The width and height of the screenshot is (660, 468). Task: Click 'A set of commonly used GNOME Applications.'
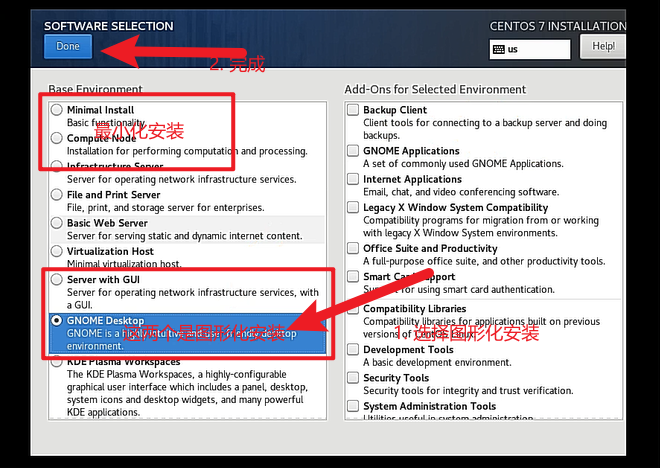point(463,164)
